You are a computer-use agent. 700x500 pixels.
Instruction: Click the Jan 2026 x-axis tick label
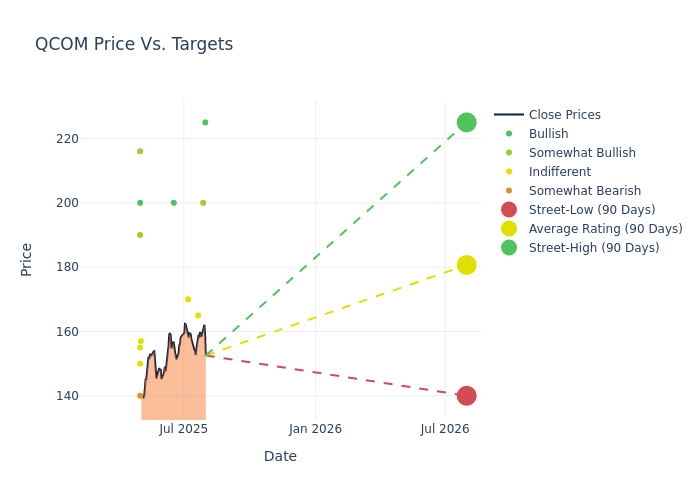point(315,429)
